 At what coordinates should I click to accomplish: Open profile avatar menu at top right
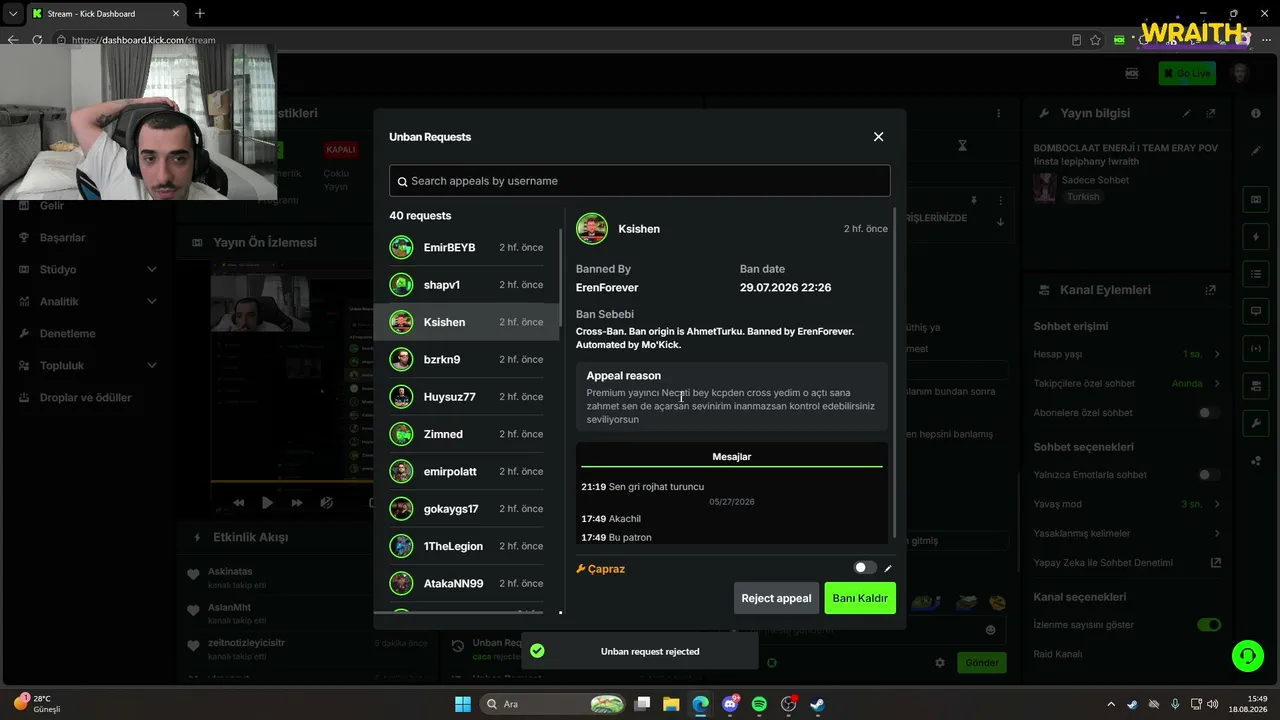click(x=1241, y=73)
